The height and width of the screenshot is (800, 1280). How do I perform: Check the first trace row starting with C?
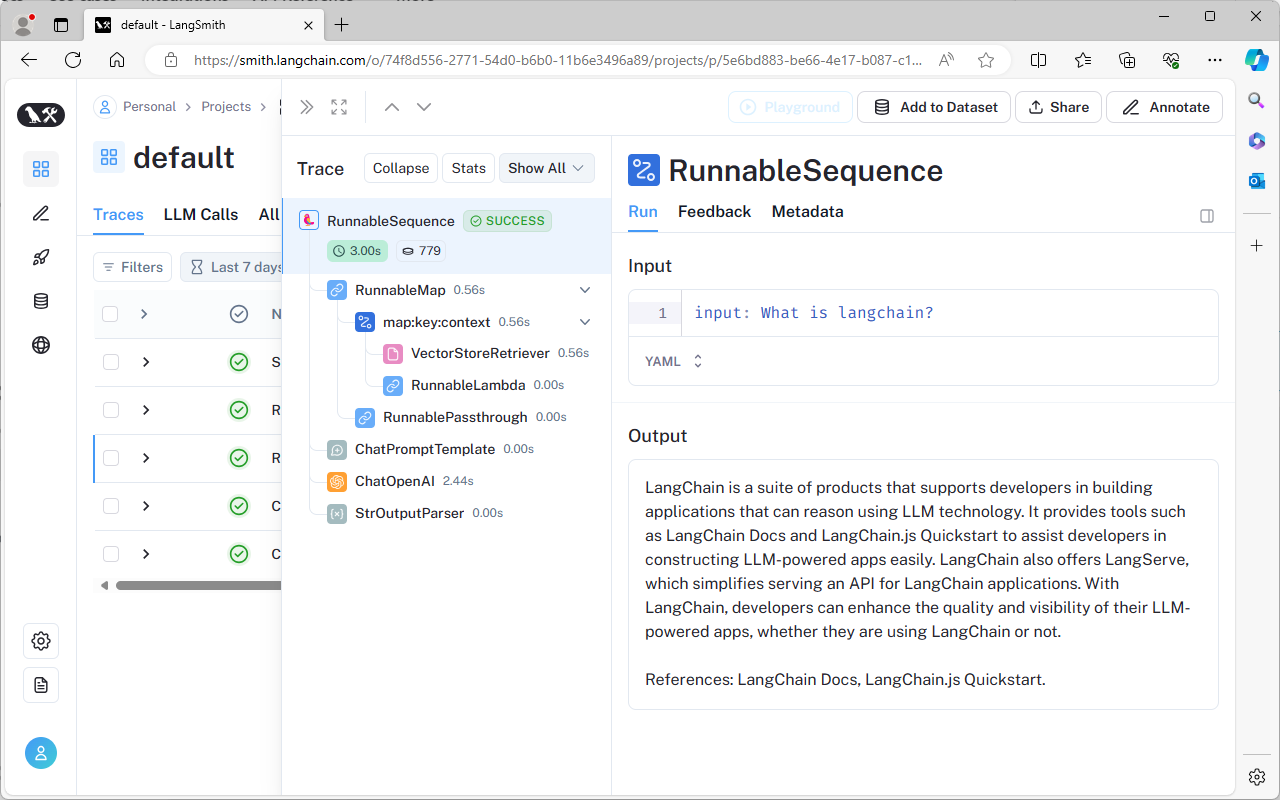(111, 506)
